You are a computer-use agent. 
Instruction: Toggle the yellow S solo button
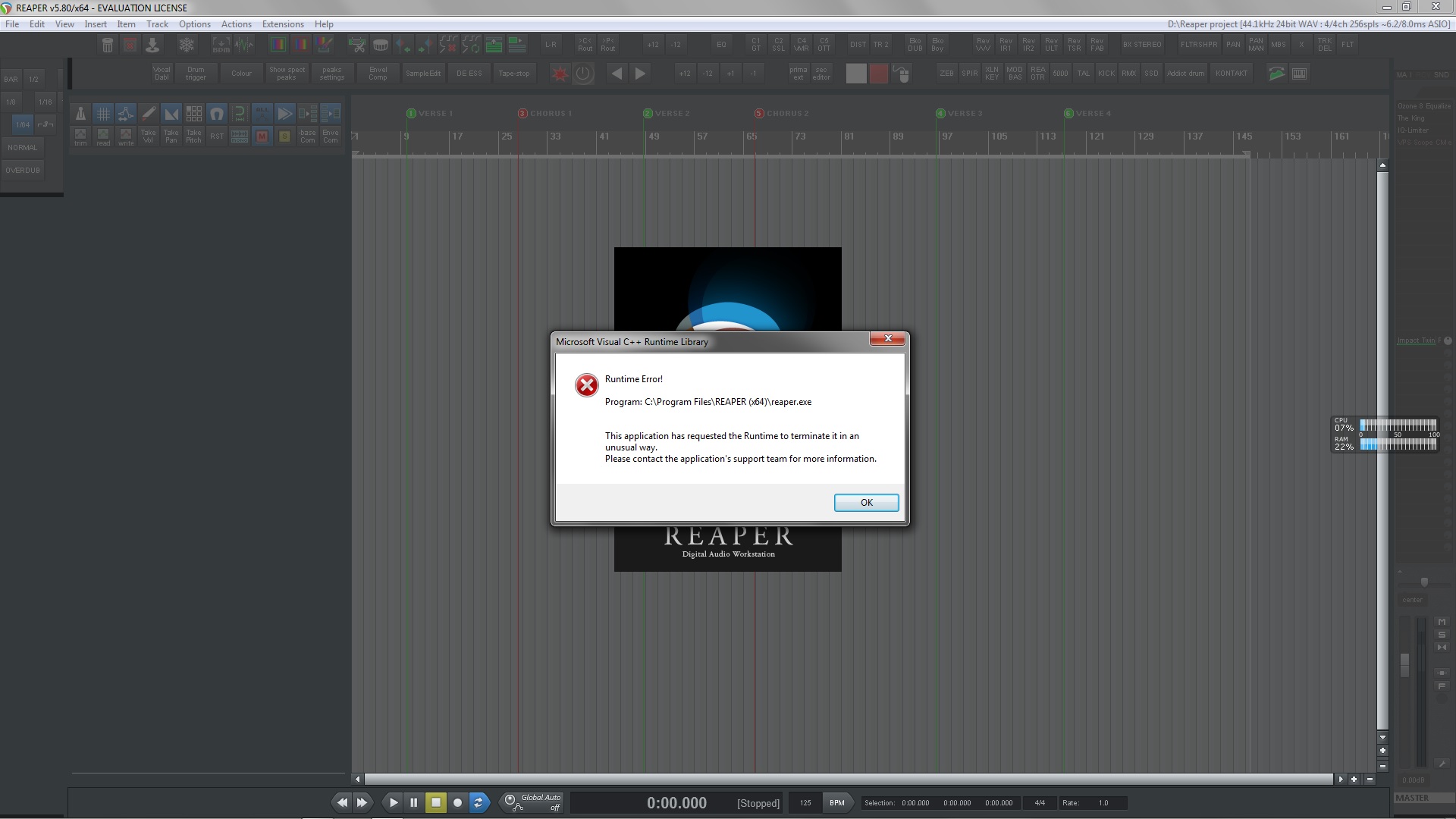point(285,136)
